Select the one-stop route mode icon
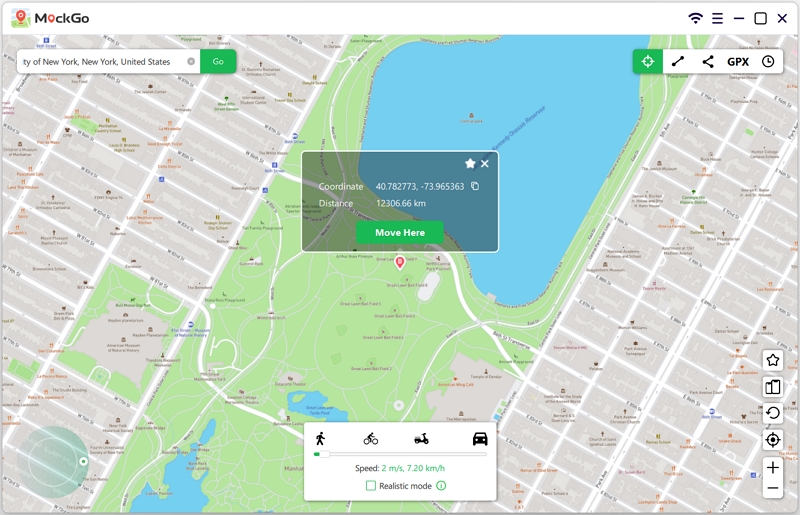 point(678,61)
